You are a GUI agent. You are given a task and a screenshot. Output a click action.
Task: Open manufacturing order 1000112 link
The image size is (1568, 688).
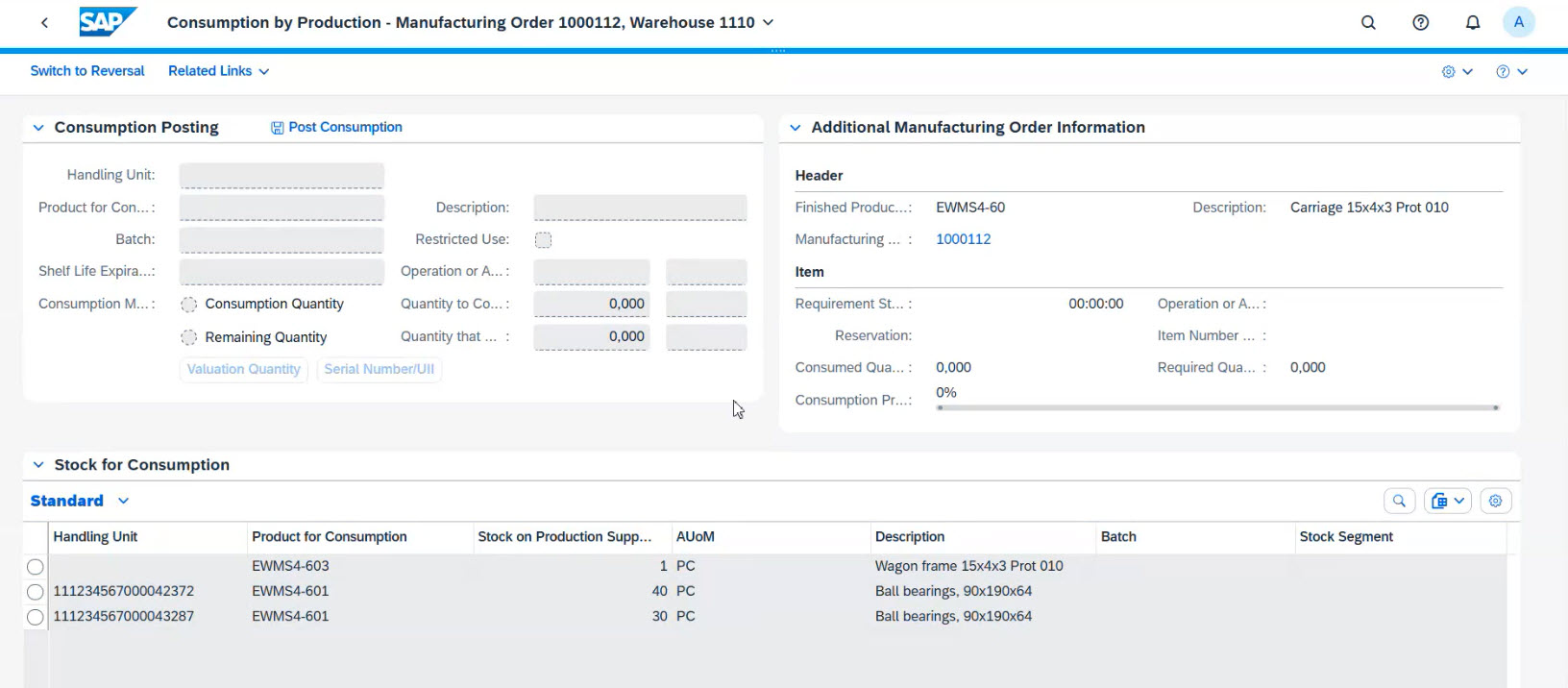[x=963, y=239]
